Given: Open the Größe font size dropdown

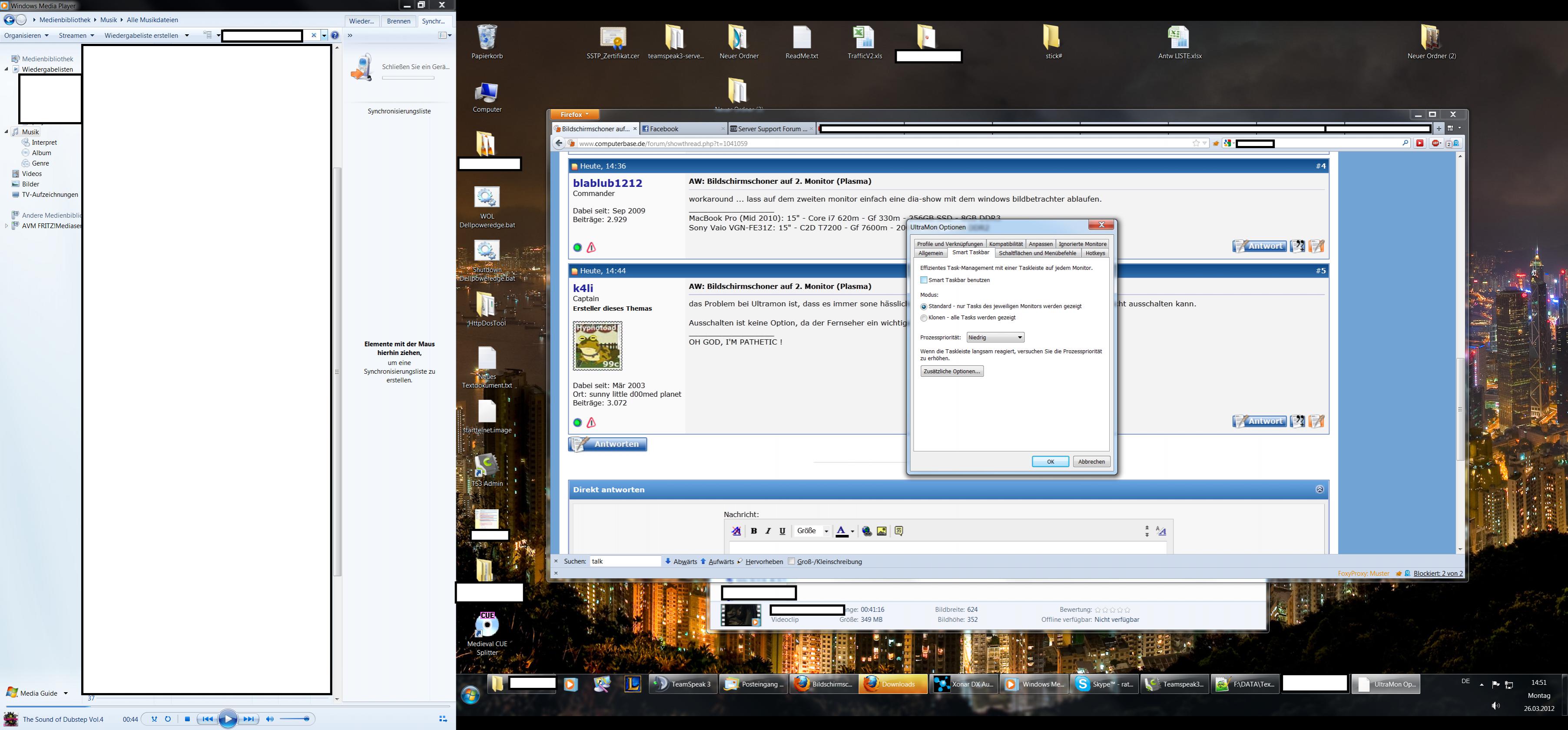Looking at the screenshot, I should 812,531.
